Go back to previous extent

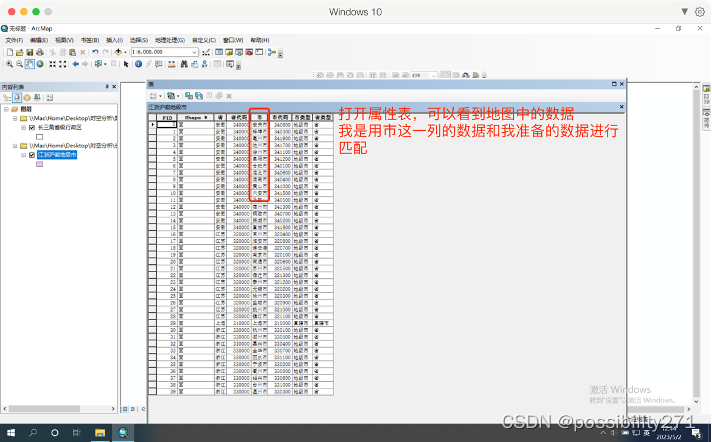(x=75, y=64)
